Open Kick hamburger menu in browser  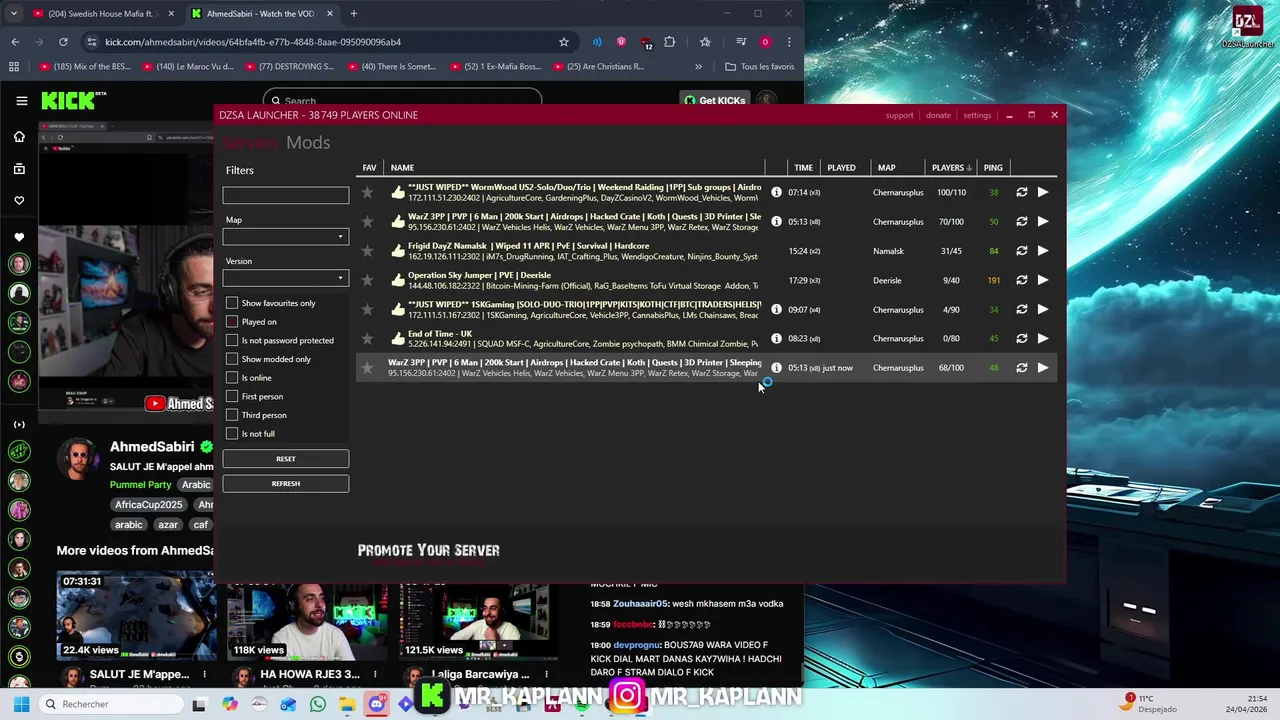pos(21,100)
